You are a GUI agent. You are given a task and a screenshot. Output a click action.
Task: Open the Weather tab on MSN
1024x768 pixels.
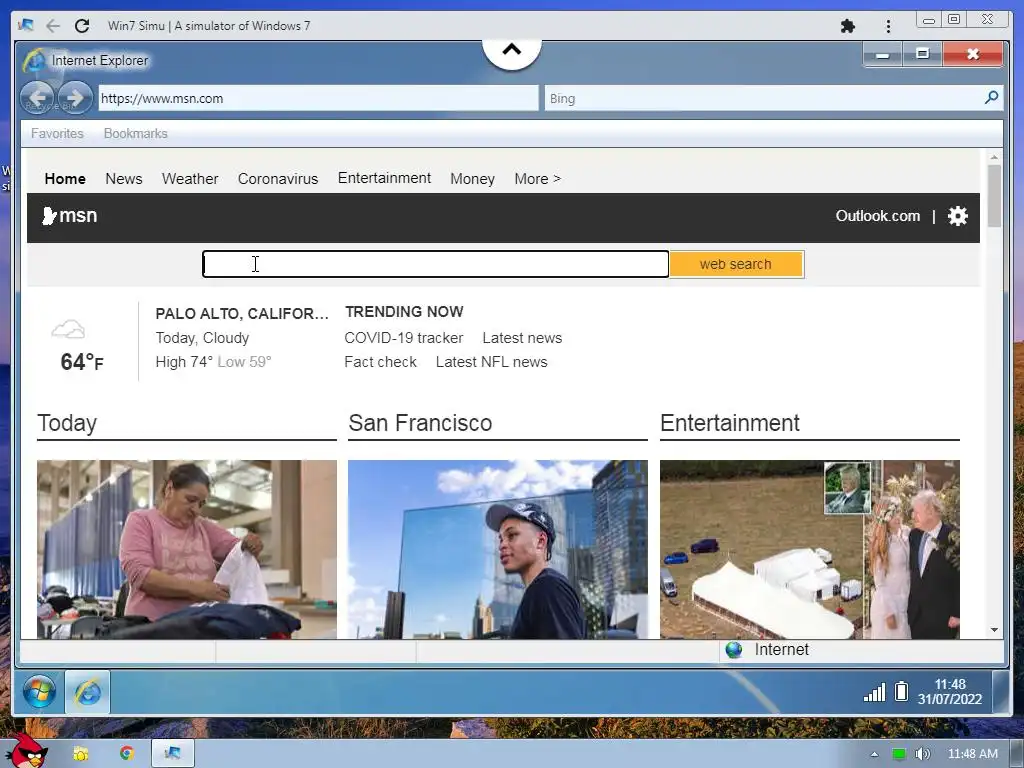[190, 179]
